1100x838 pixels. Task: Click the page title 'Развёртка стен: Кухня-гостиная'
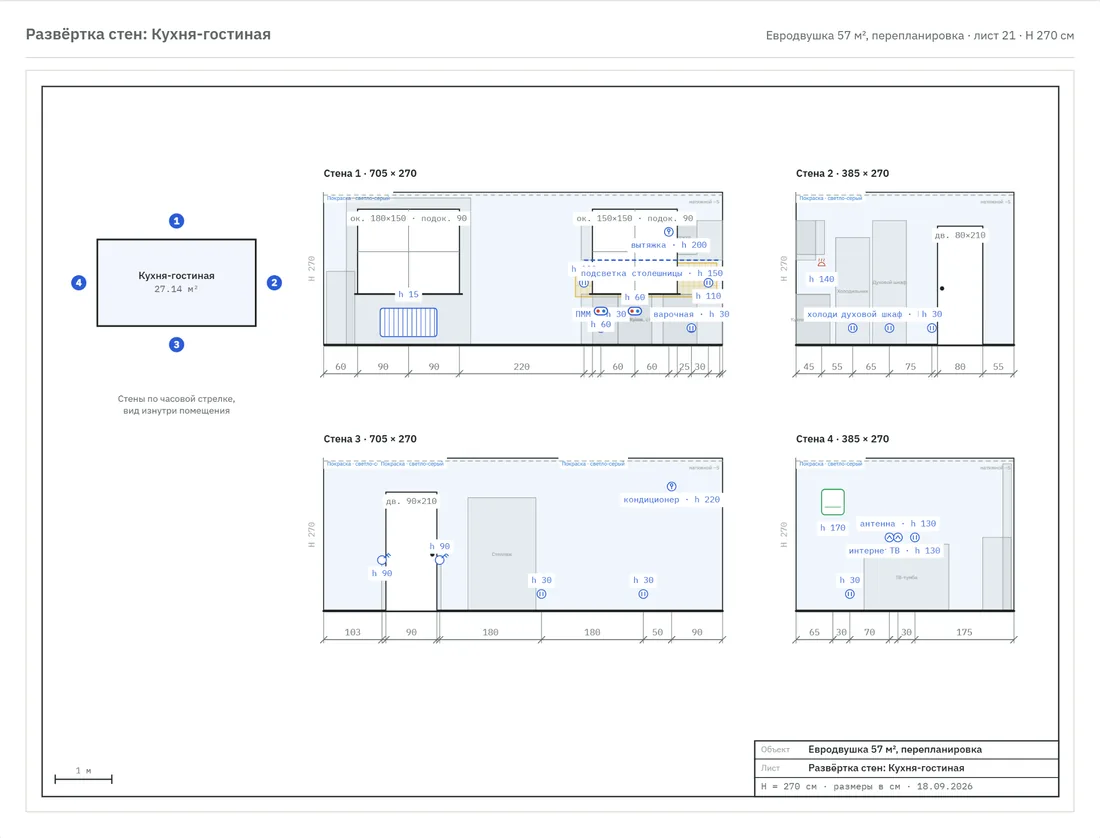click(148, 34)
